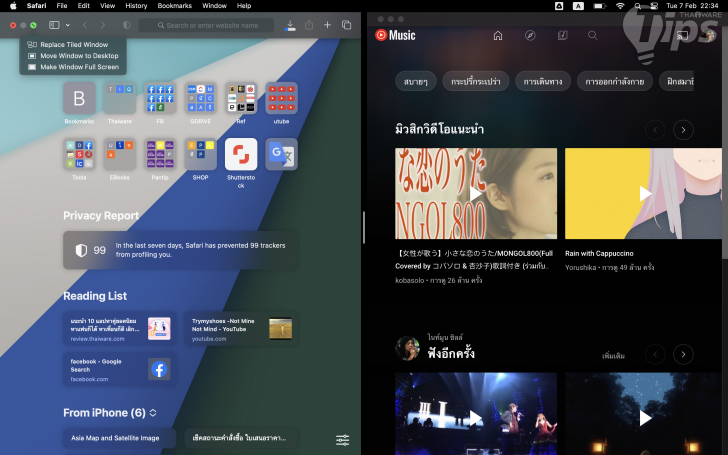
Task: Open YouTube Music search icon
Action: coord(593,35)
